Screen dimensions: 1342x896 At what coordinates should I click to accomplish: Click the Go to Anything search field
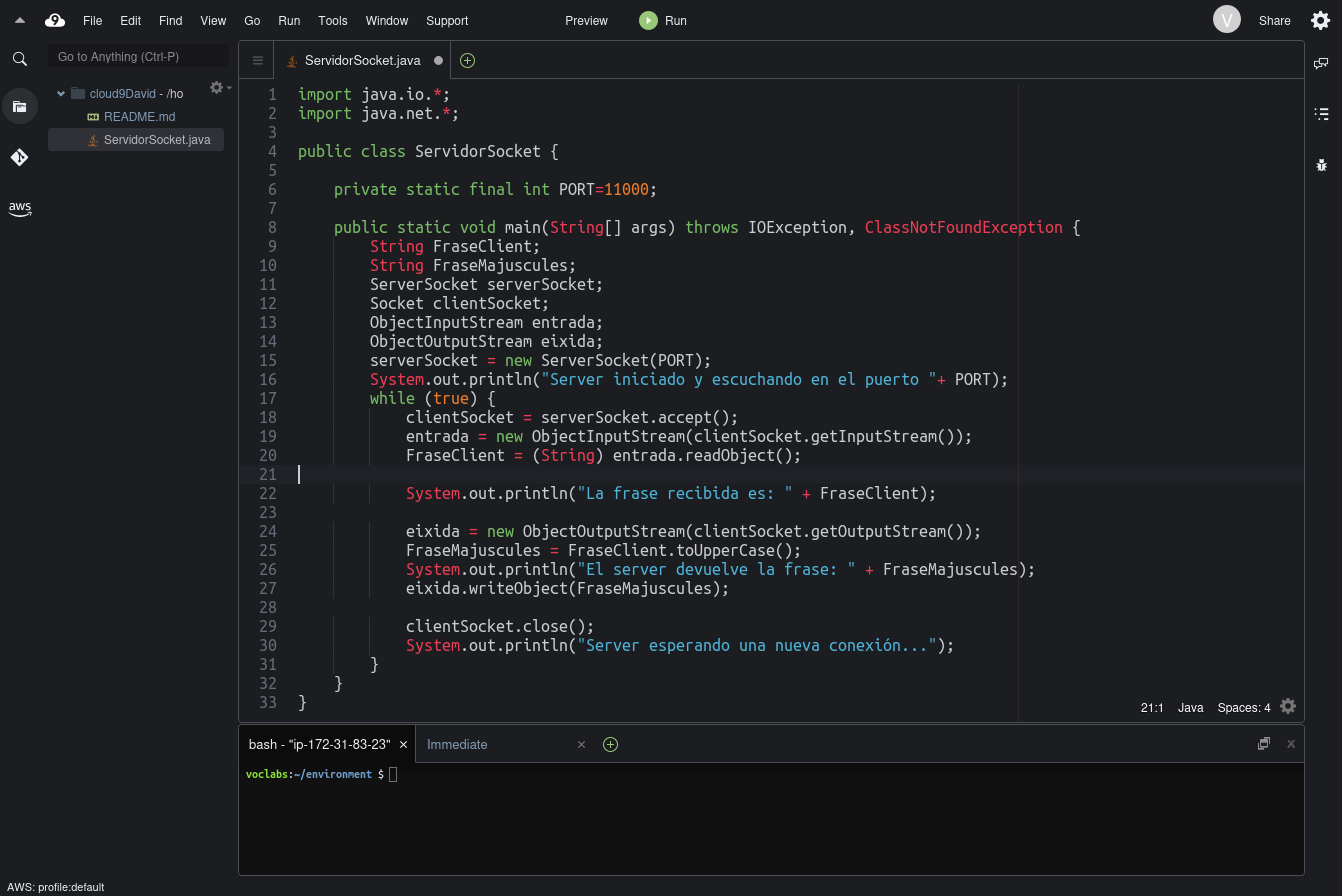[139, 57]
